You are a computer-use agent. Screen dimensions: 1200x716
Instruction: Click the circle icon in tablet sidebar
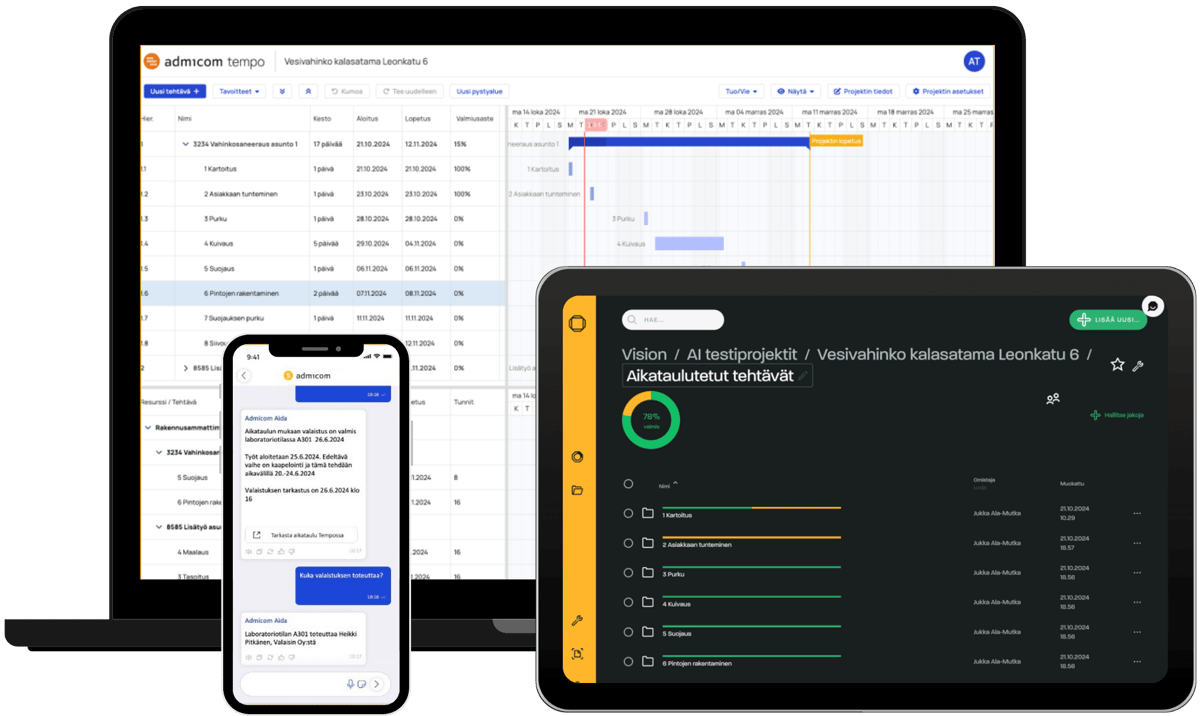click(x=577, y=457)
